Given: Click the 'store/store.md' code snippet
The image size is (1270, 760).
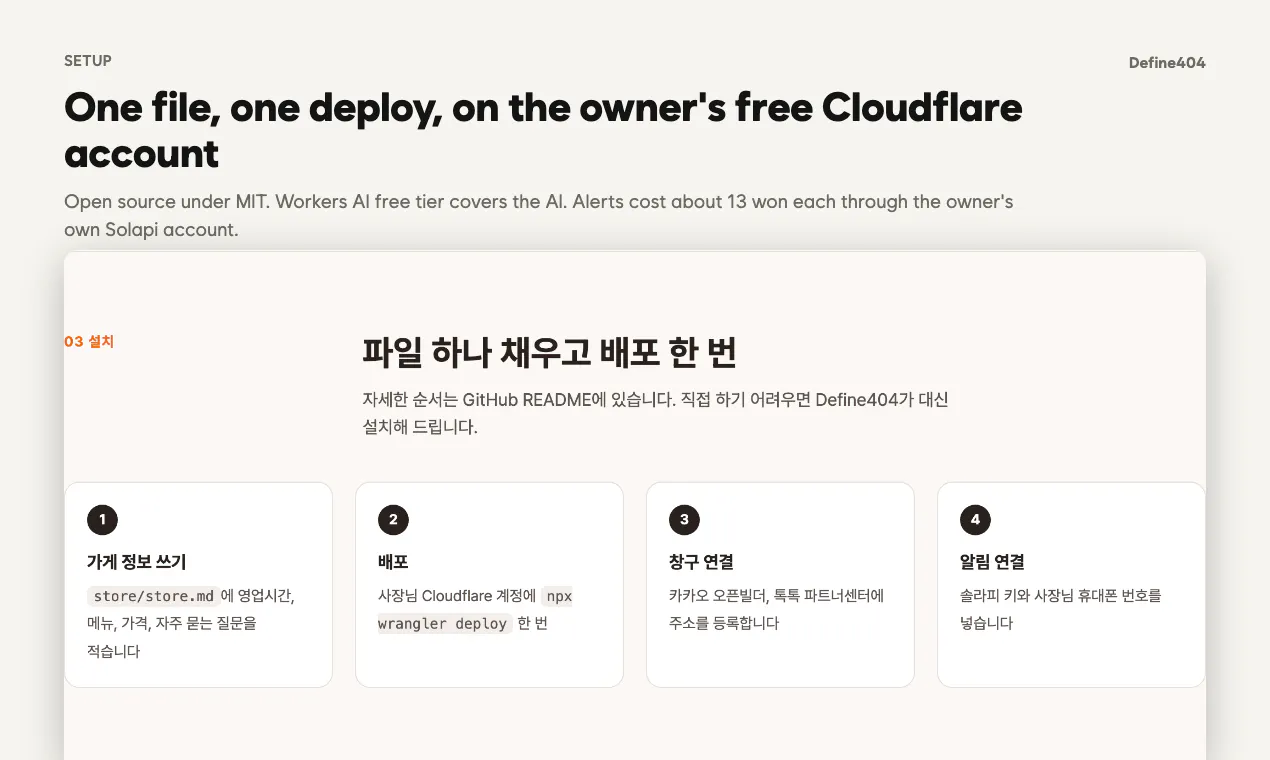Looking at the screenshot, I should click(x=154, y=596).
